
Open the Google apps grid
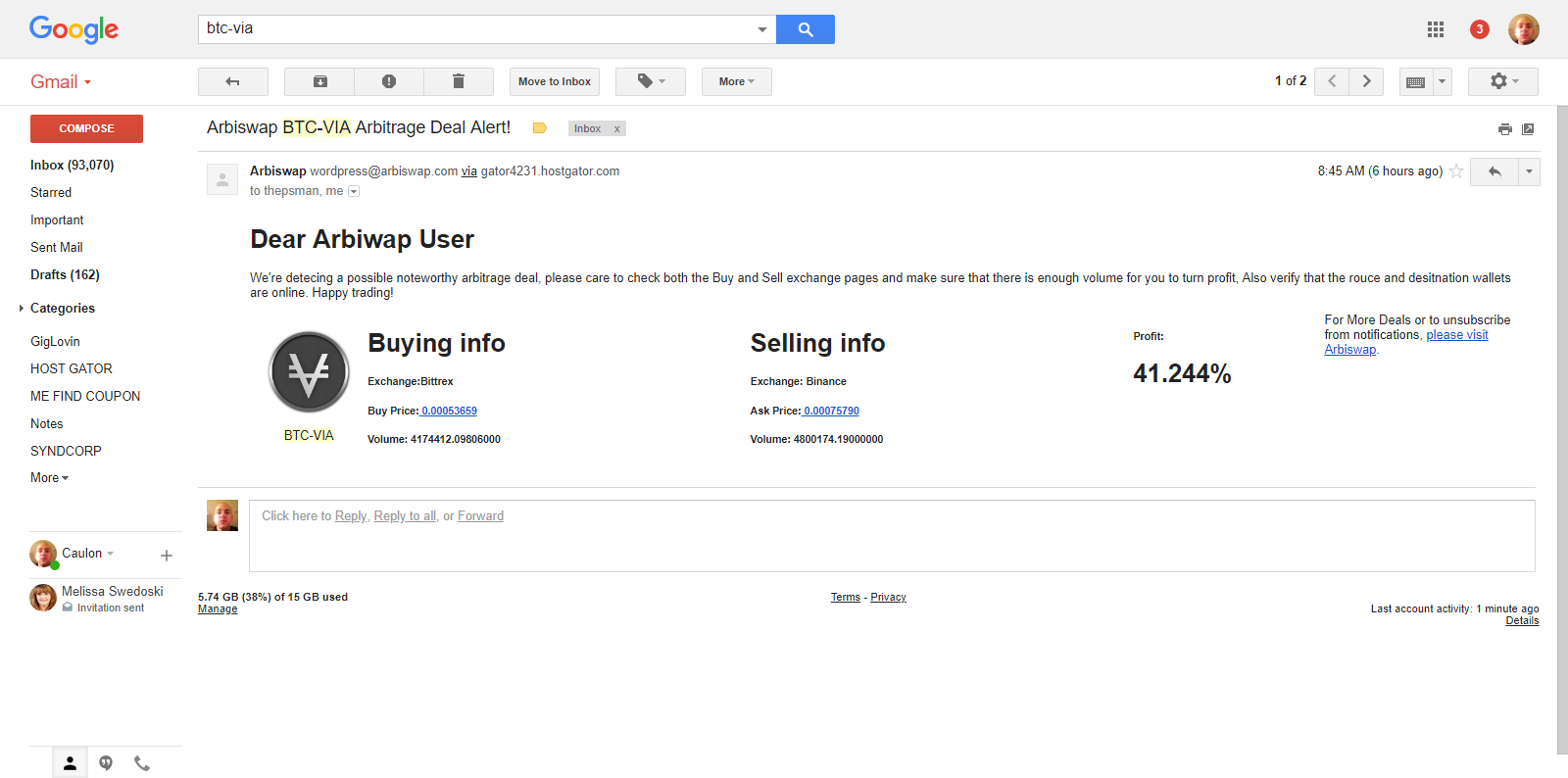1436,29
